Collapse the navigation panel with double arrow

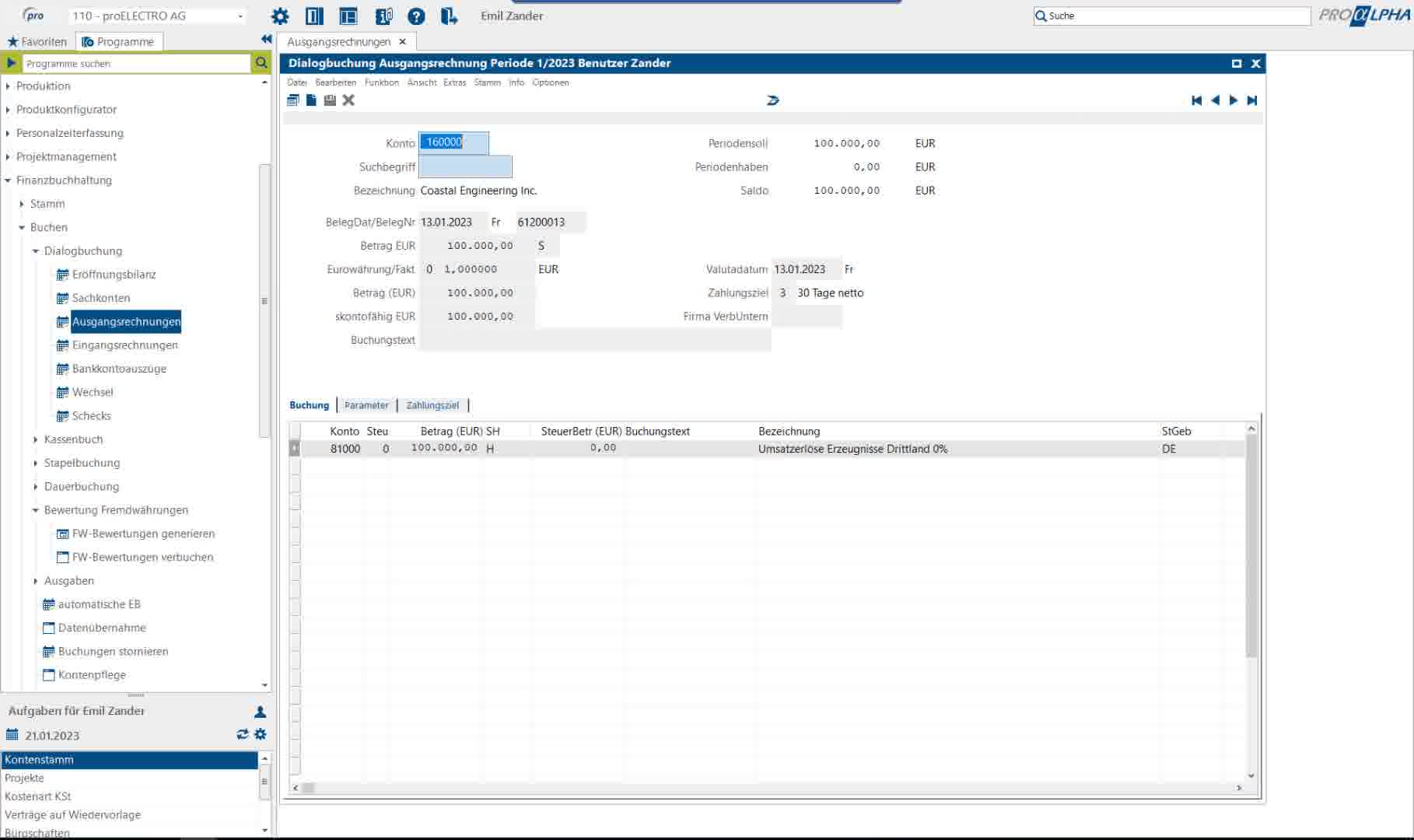click(x=266, y=39)
